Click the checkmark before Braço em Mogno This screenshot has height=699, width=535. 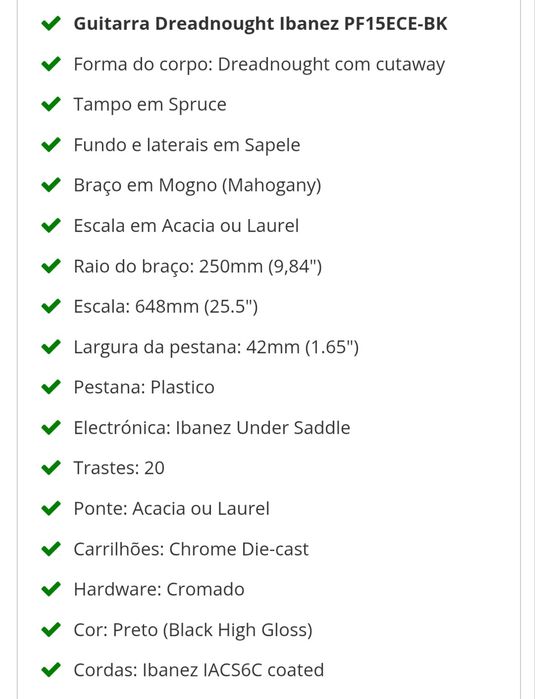point(51,185)
